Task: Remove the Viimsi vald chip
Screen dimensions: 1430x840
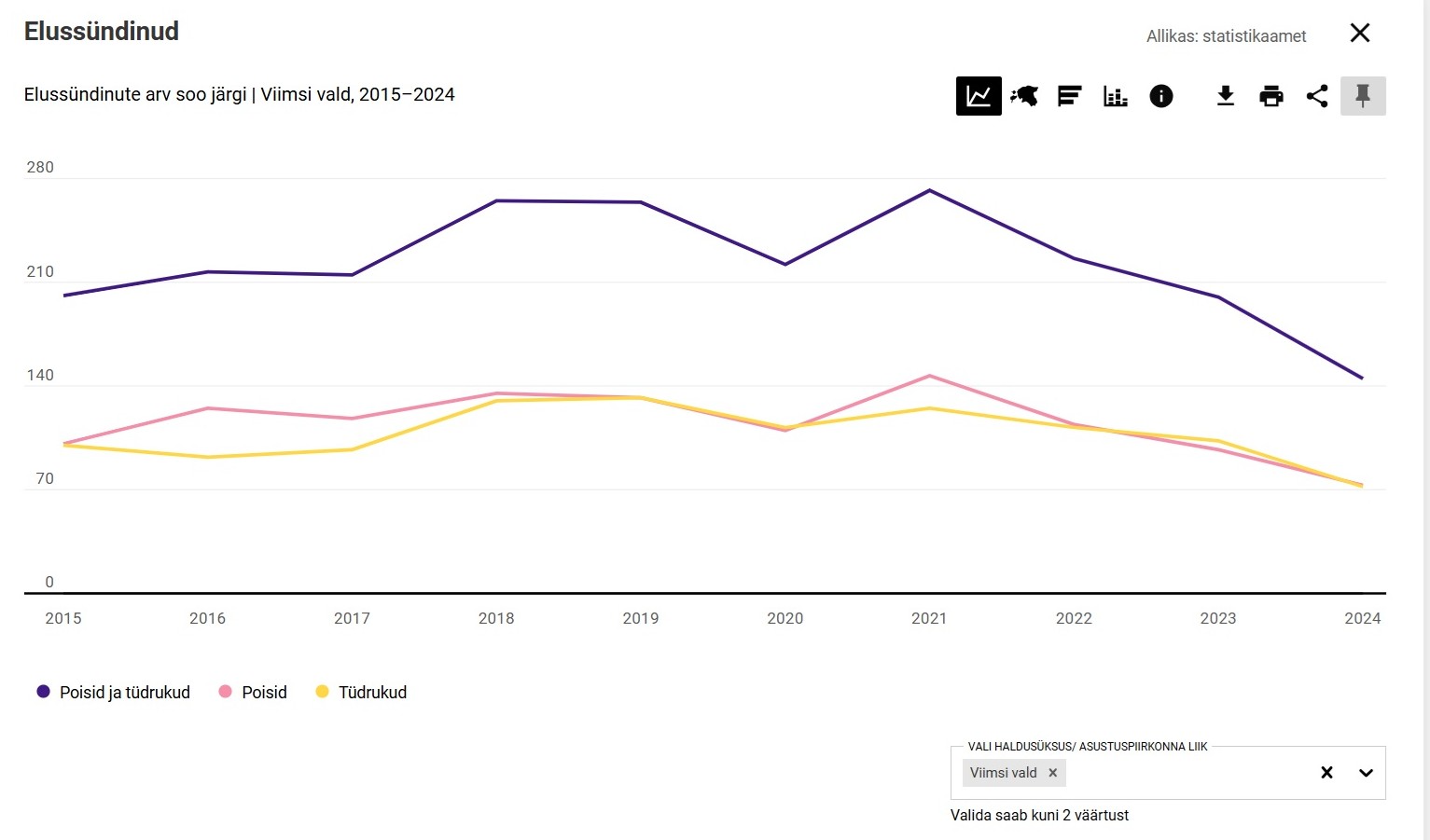Action: tap(1053, 773)
